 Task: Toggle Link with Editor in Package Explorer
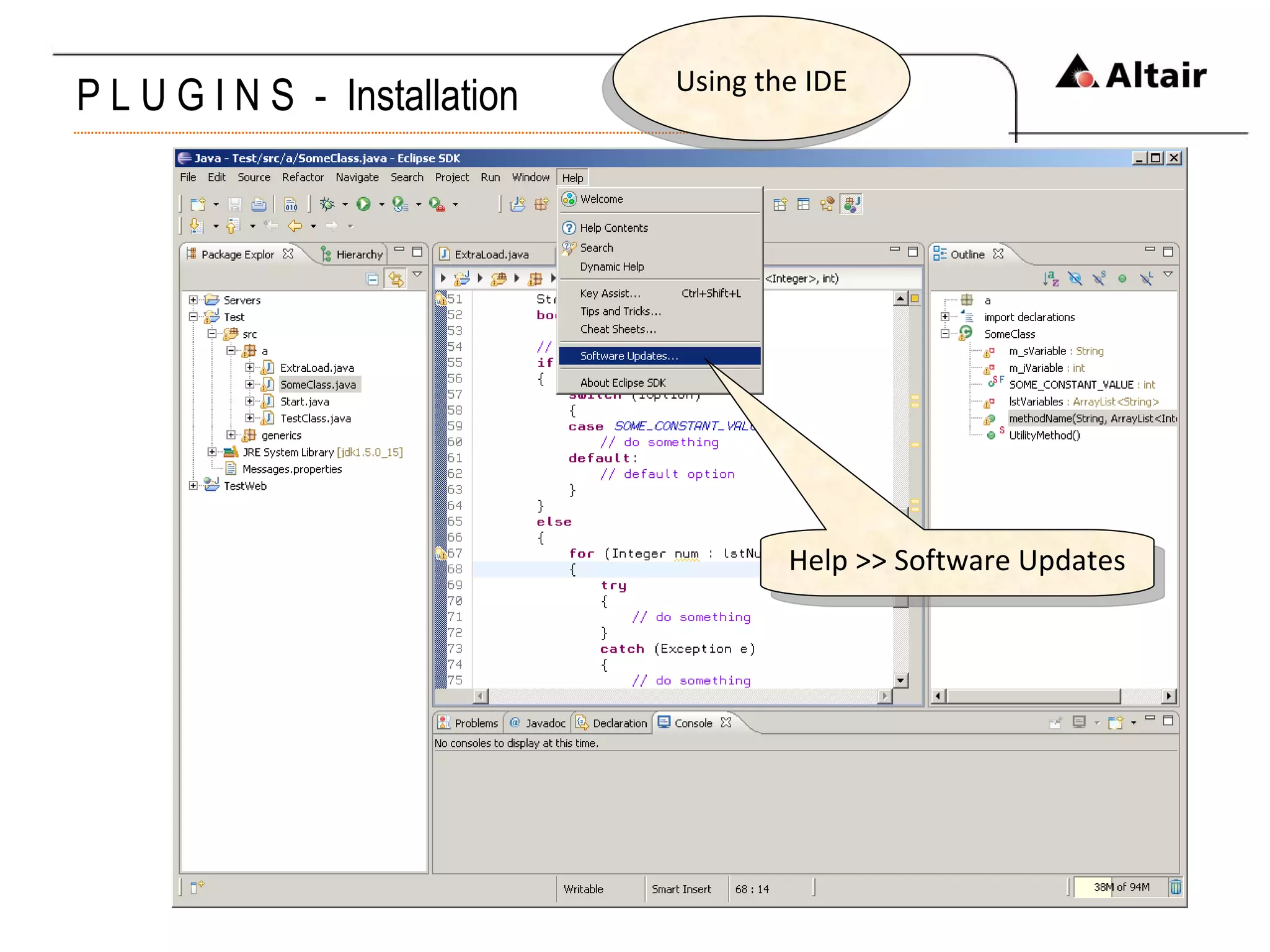396,279
